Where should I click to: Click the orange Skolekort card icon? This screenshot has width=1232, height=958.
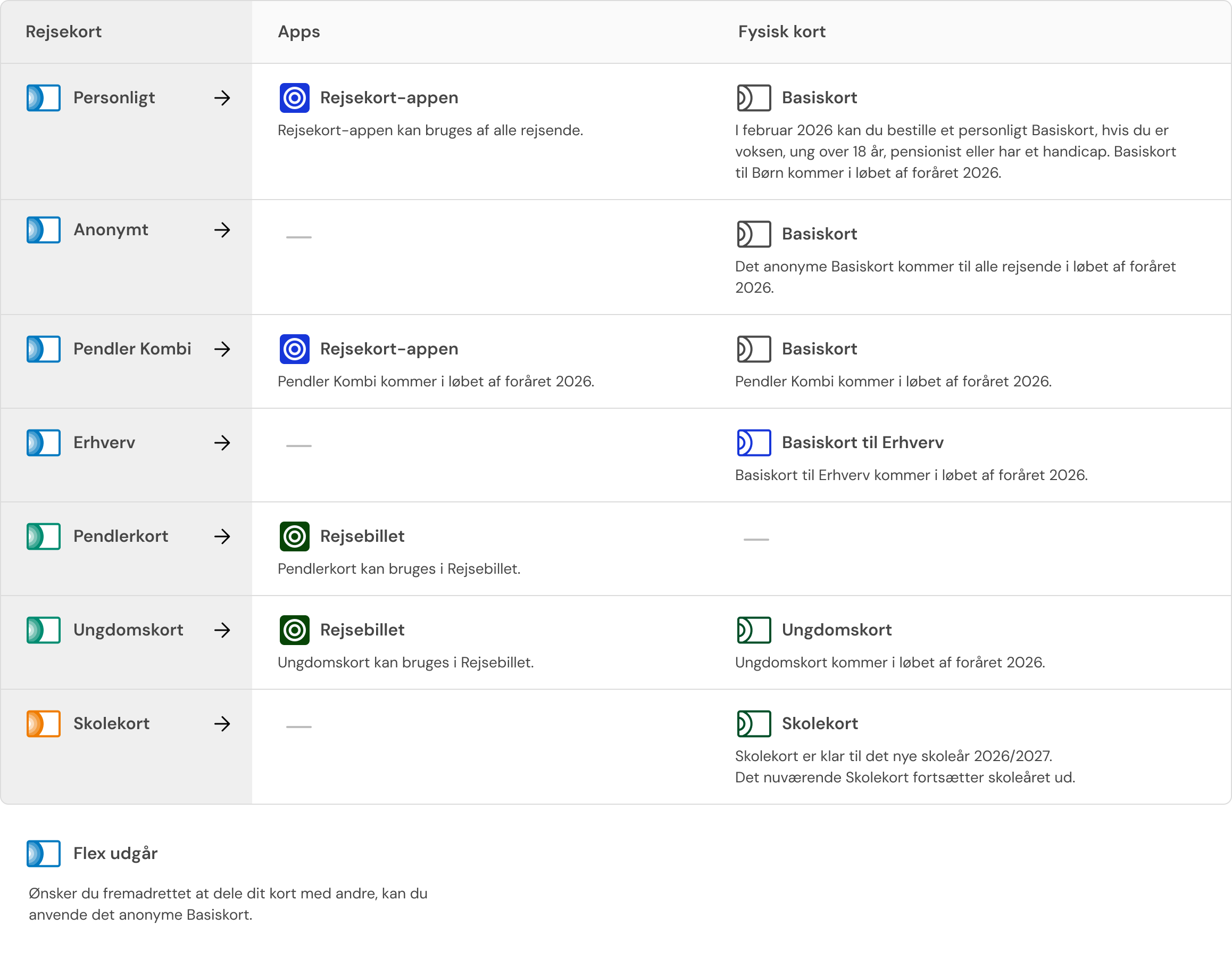(44, 724)
